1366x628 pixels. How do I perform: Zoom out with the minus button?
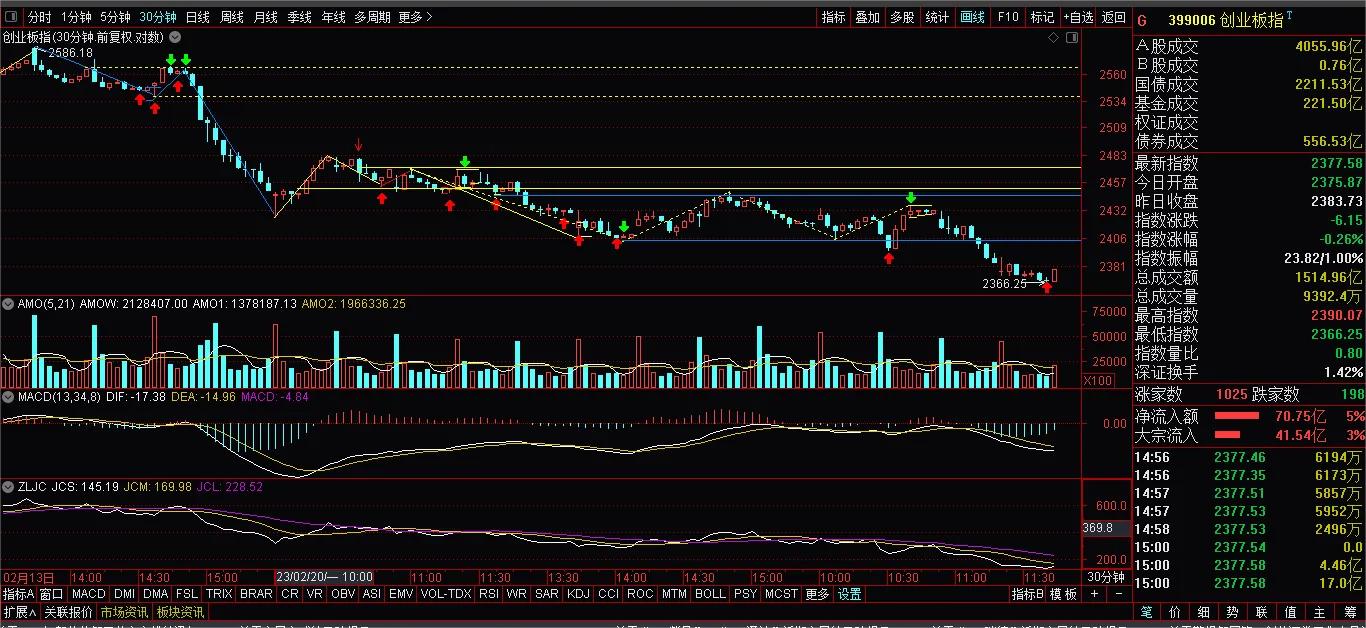1118,594
